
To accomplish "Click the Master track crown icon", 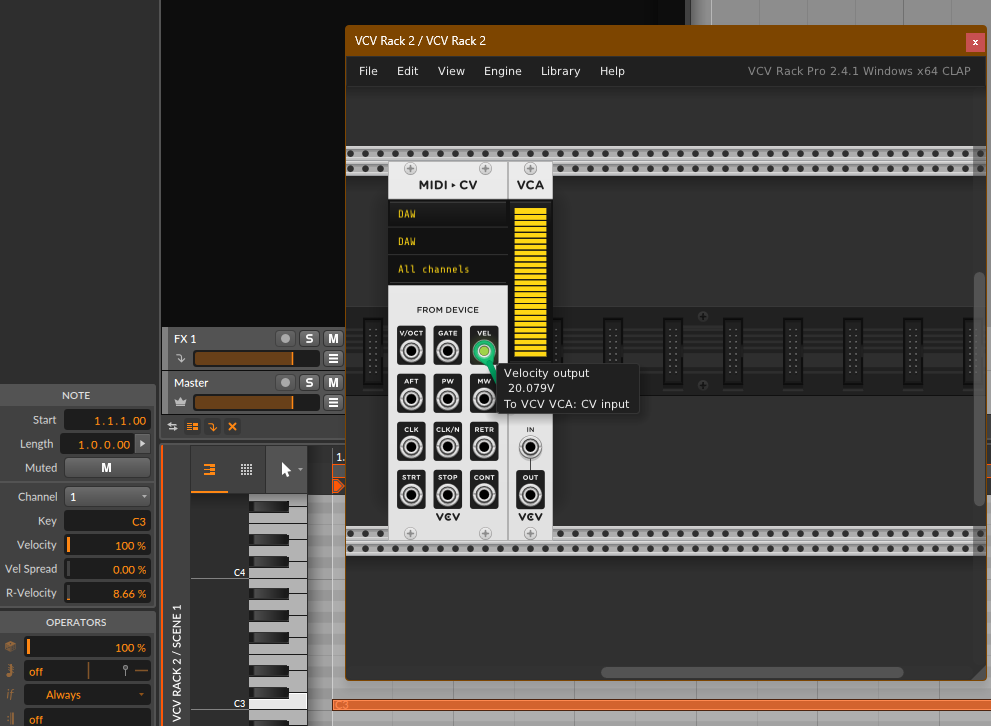I will [181, 402].
